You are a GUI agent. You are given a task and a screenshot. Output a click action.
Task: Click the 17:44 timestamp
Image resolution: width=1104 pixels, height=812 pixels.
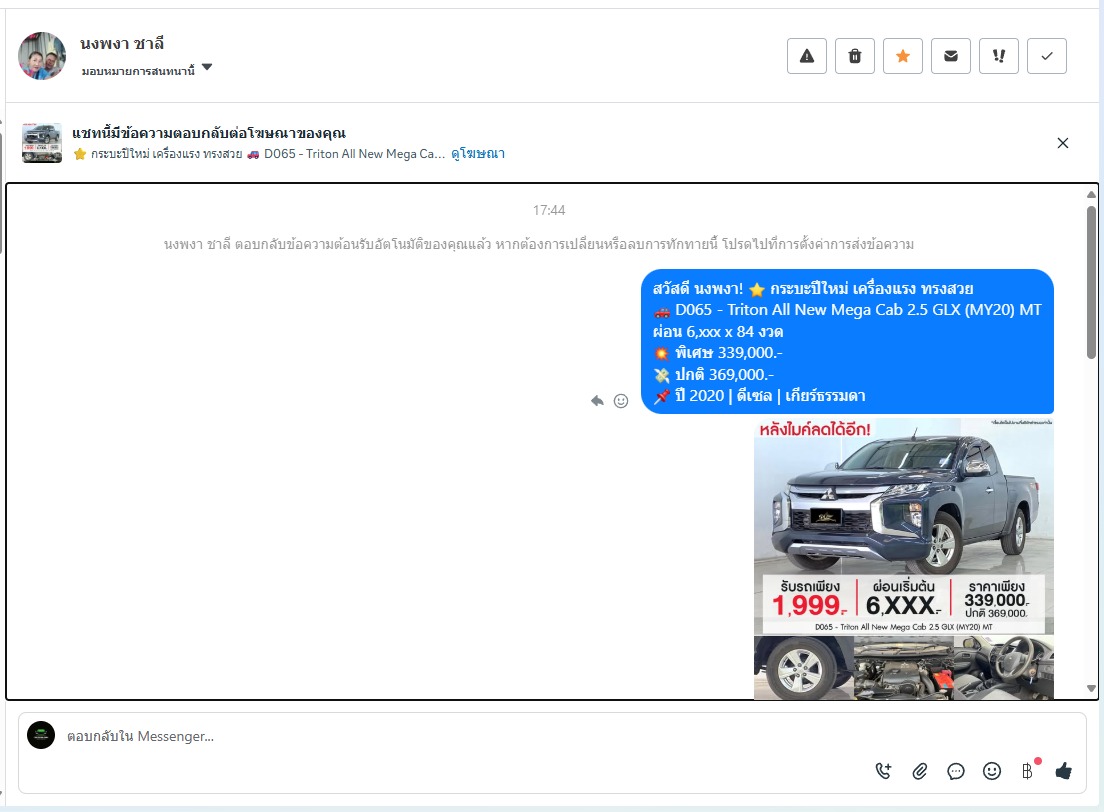[x=549, y=210]
